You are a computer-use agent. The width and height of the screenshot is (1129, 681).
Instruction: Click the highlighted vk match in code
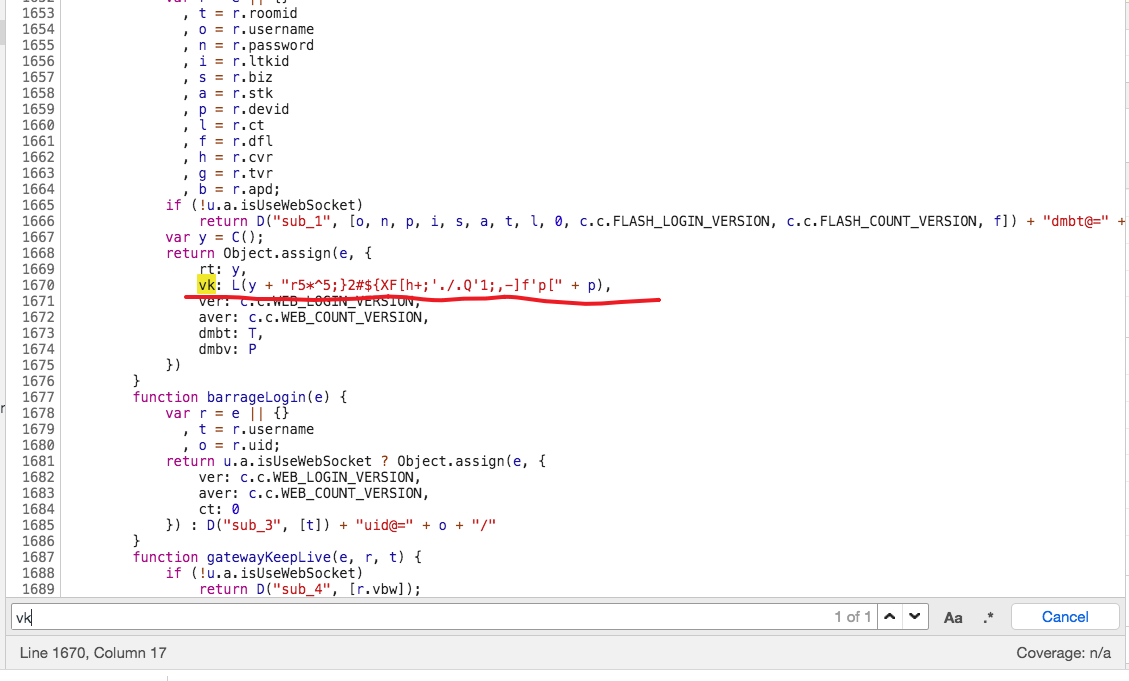[207, 285]
